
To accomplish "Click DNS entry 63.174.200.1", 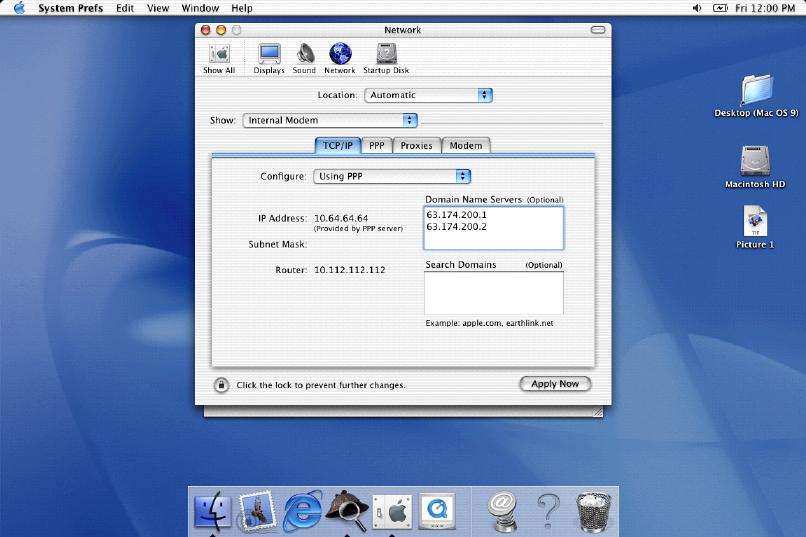I will click(x=456, y=215).
